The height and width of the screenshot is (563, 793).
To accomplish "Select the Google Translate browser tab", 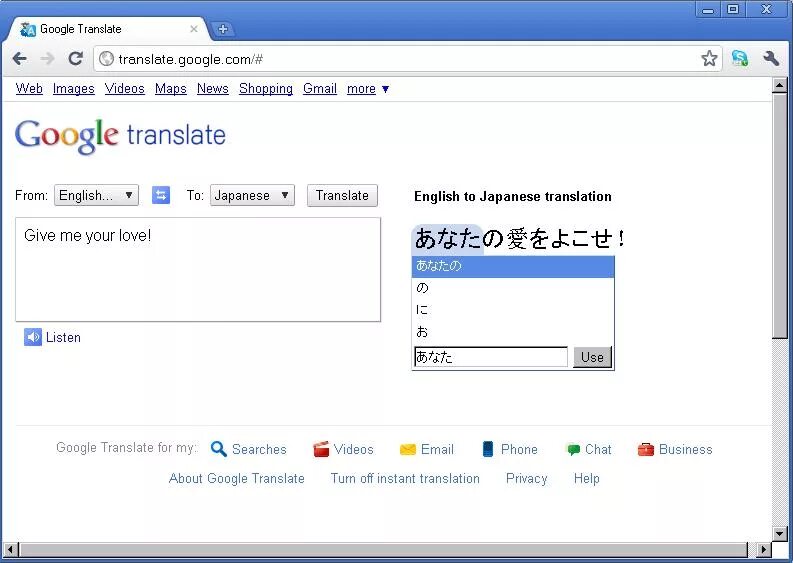I will click(x=106, y=29).
